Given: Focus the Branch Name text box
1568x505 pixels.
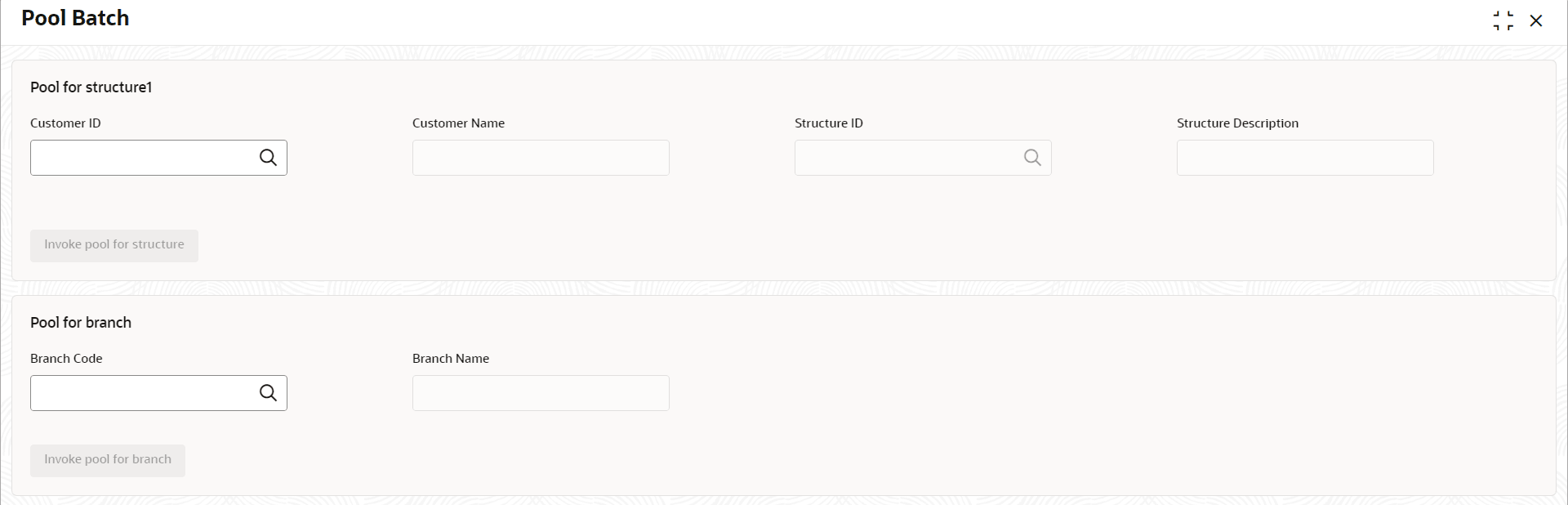Looking at the screenshot, I should coord(541,393).
